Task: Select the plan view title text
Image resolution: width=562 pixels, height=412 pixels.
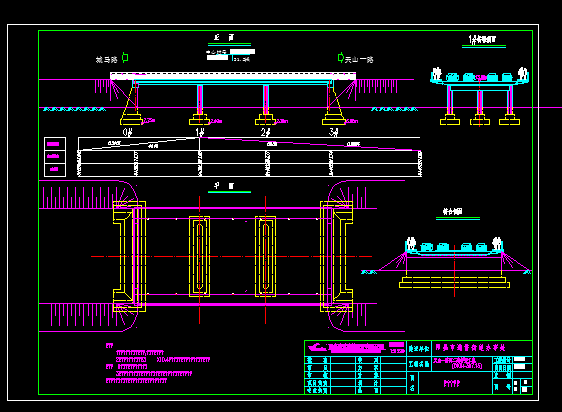Action: 224,185
